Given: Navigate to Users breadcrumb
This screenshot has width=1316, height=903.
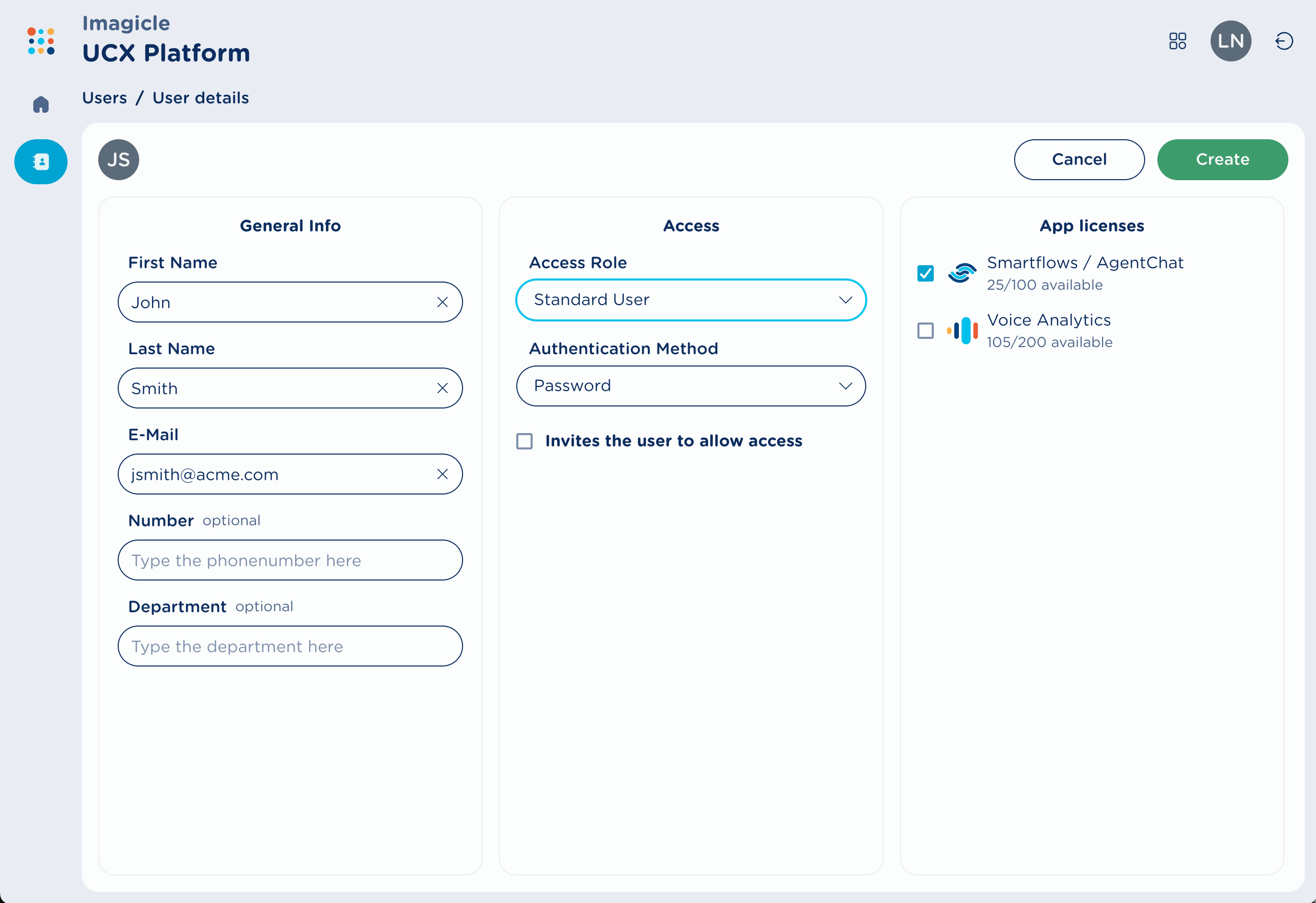Looking at the screenshot, I should click(105, 98).
